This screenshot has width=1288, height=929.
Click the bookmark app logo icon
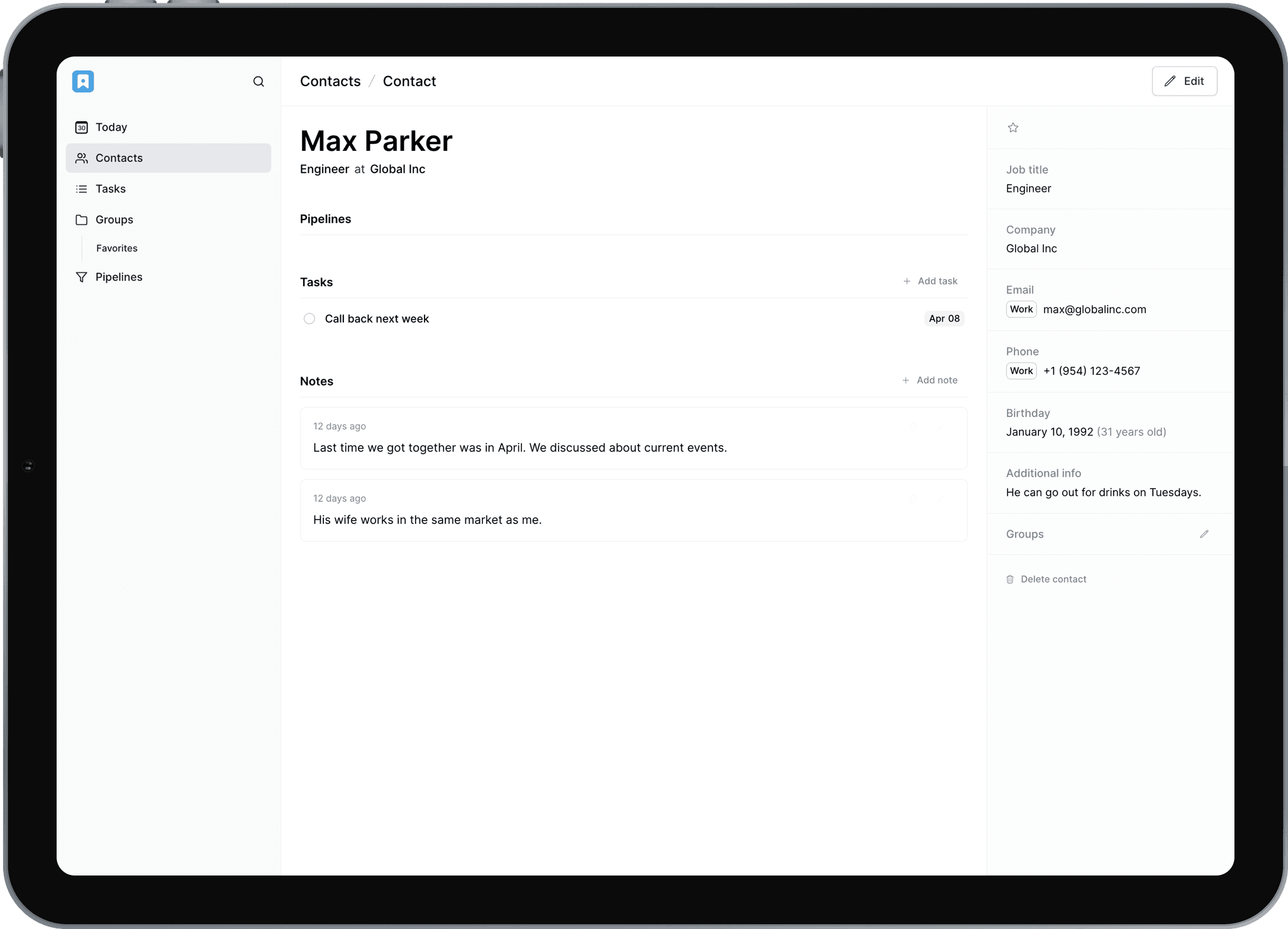click(x=84, y=81)
